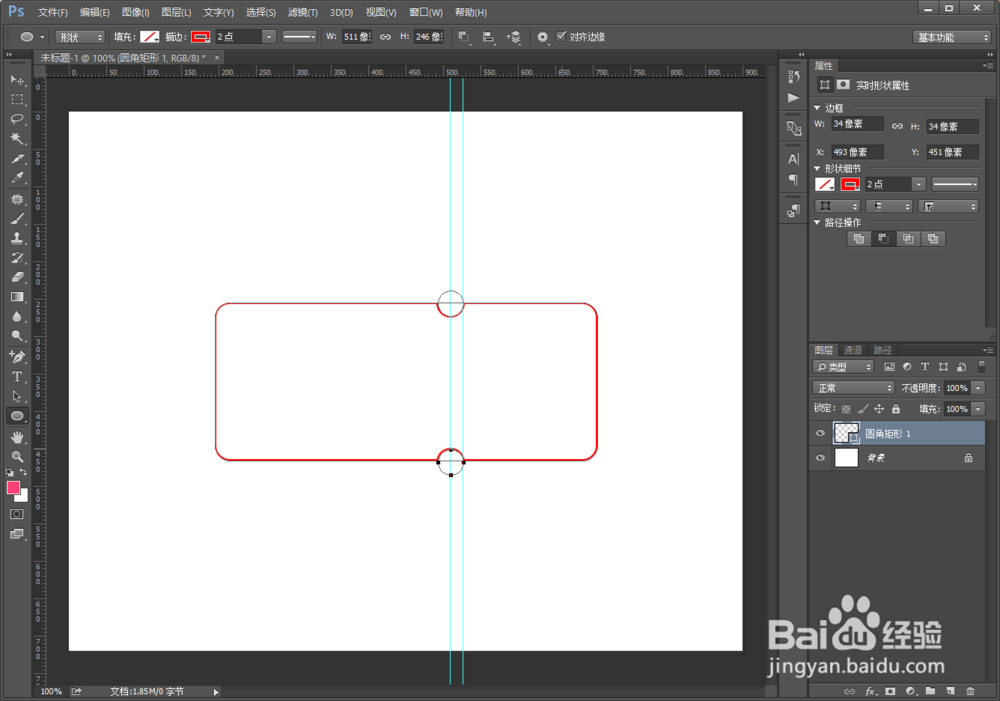The width and height of the screenshot is (1000, 701).
Task: Select the Lasso tool
Action: point(17,119)
